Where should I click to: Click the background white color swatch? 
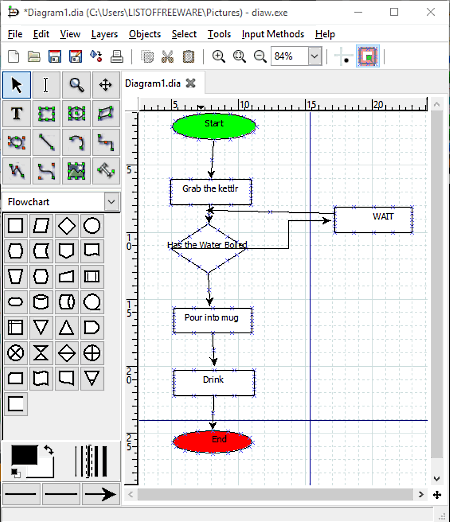[x=45, y=471]
